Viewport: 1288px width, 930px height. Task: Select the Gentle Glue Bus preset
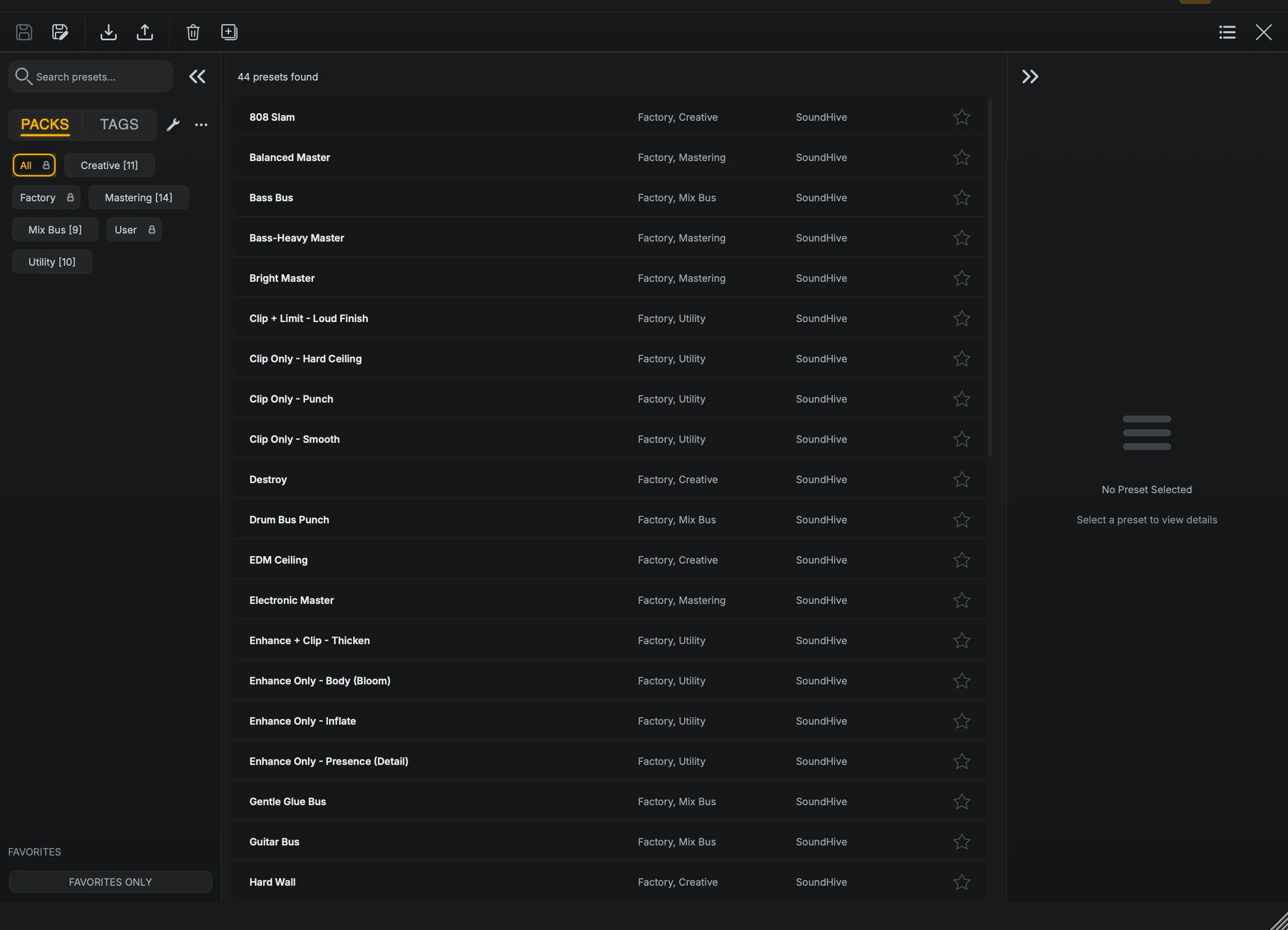click(609, 802)
